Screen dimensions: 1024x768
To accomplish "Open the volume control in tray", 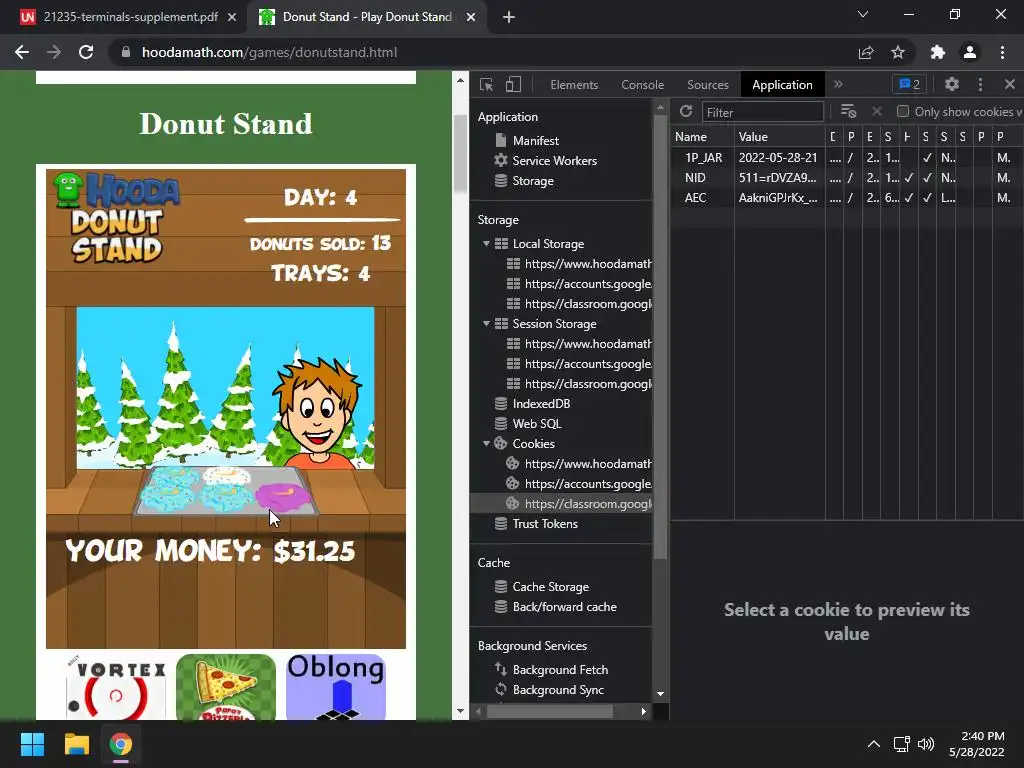I will (926, 744).
